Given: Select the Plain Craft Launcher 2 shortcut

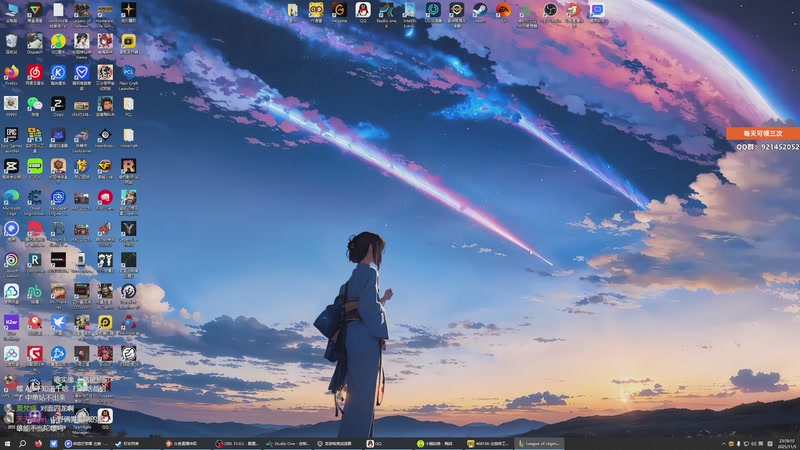Looking at the screenshot, I should coord(129,76).
